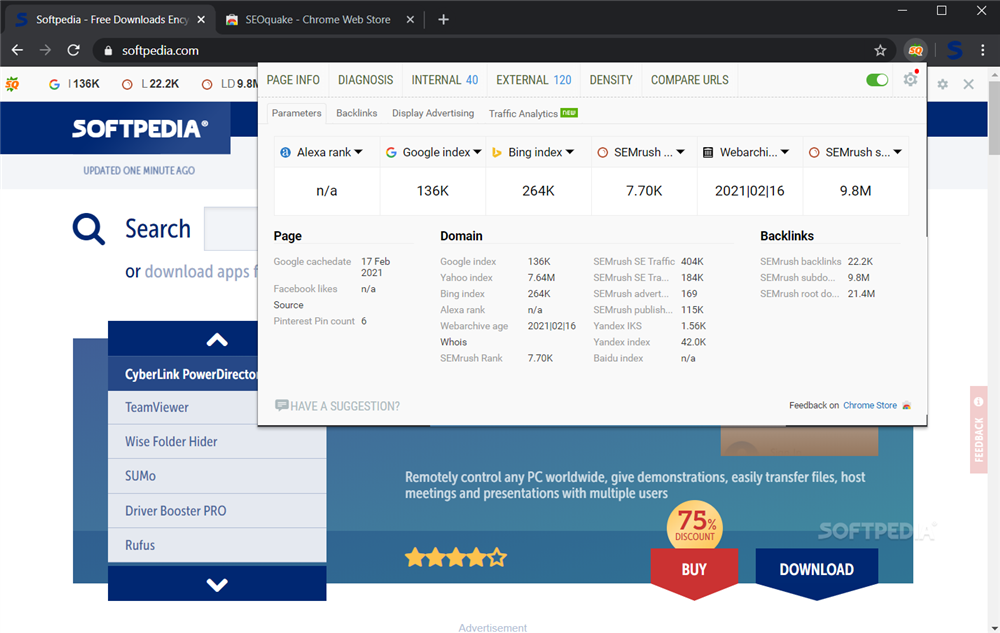Click the Chrome Store feedback link
The width and height of the screenshot is (1000, 633).
[x=870, y=405]
